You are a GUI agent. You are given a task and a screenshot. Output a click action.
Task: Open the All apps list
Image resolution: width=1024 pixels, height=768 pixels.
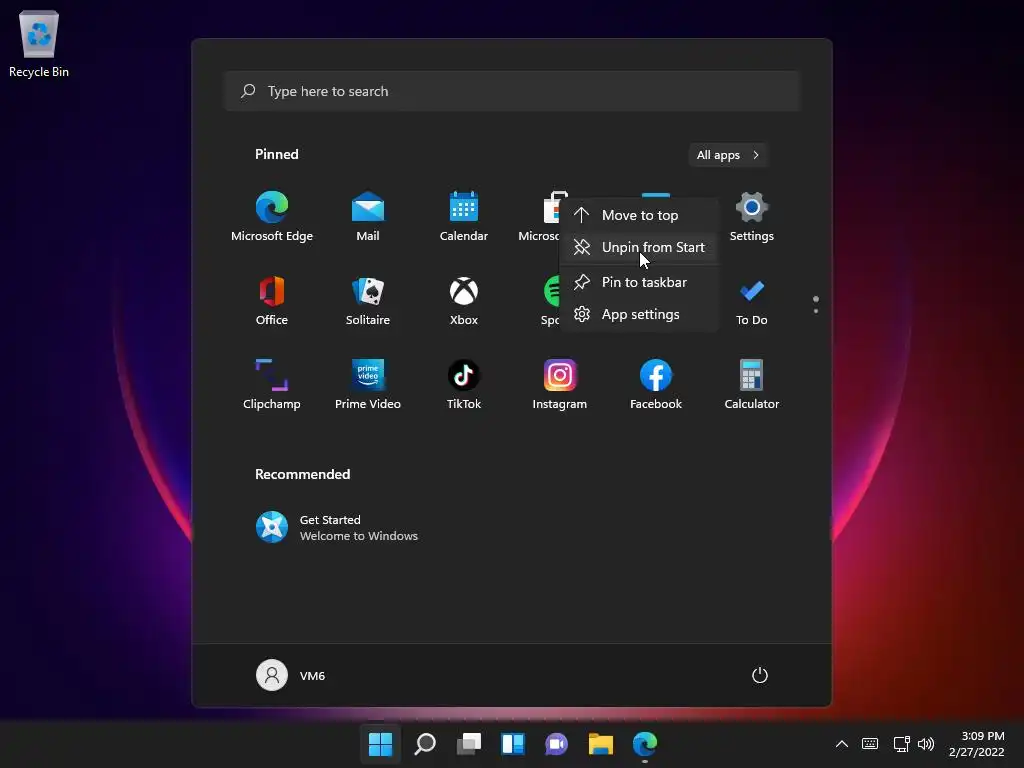tap(728, 155)
